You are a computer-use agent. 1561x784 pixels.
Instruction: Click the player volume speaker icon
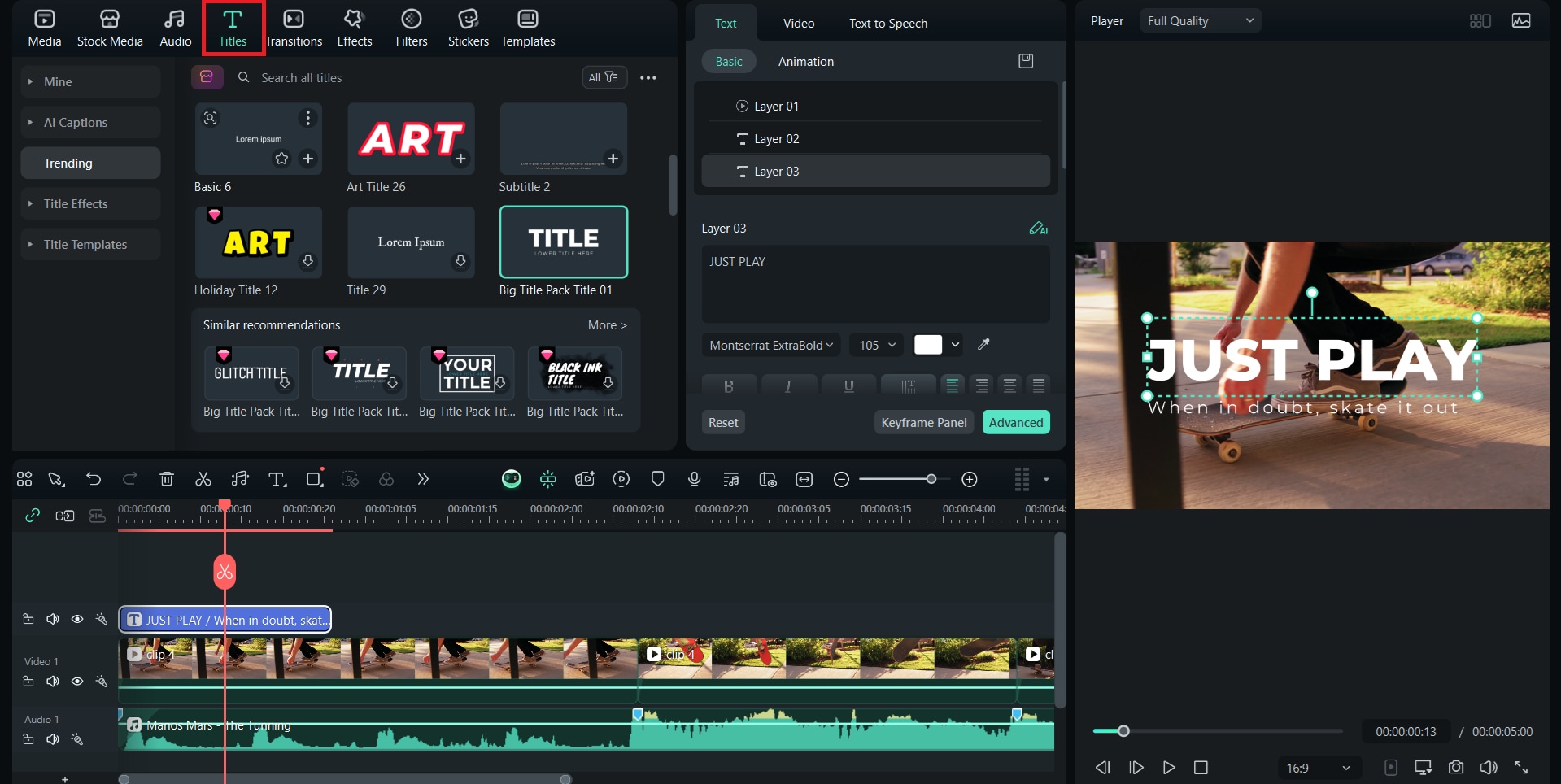pyautogui.click(x=1489, y=767)
